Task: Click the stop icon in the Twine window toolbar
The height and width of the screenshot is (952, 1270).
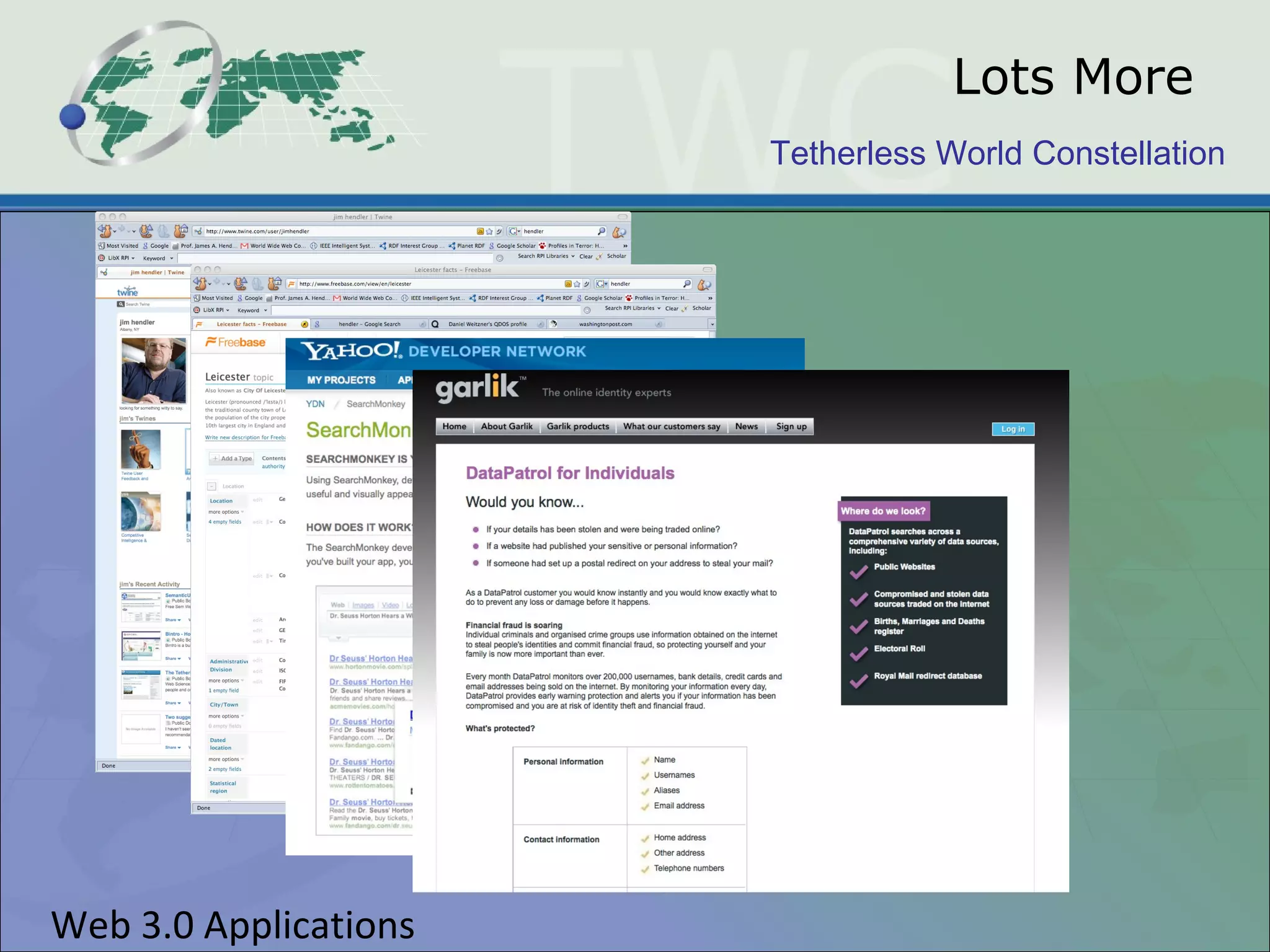Action: tap(164, 231)
